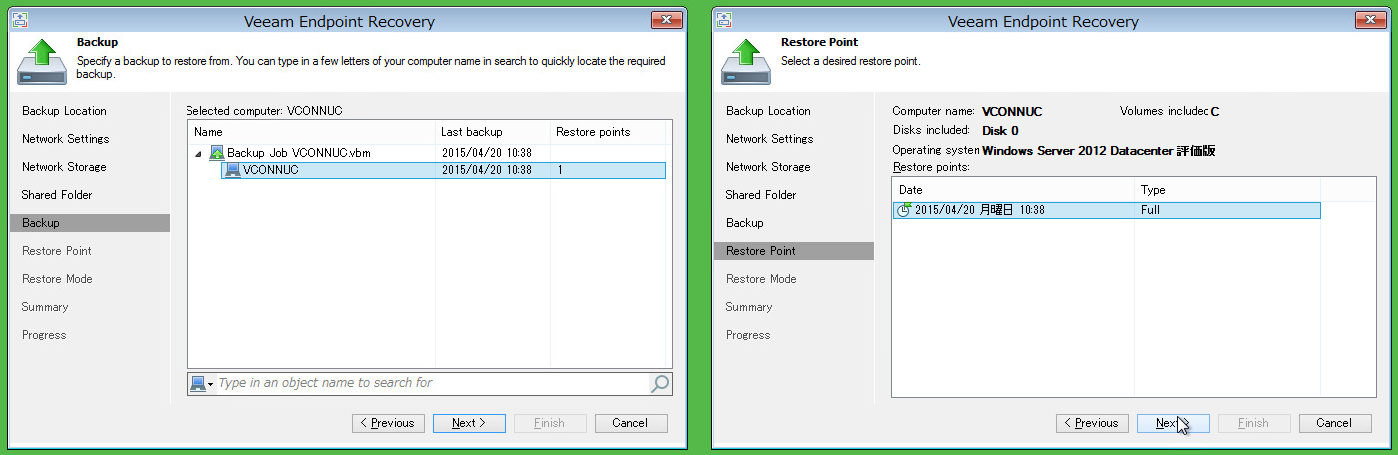Select the VCONNUC computer row

(x=443, y=170)
